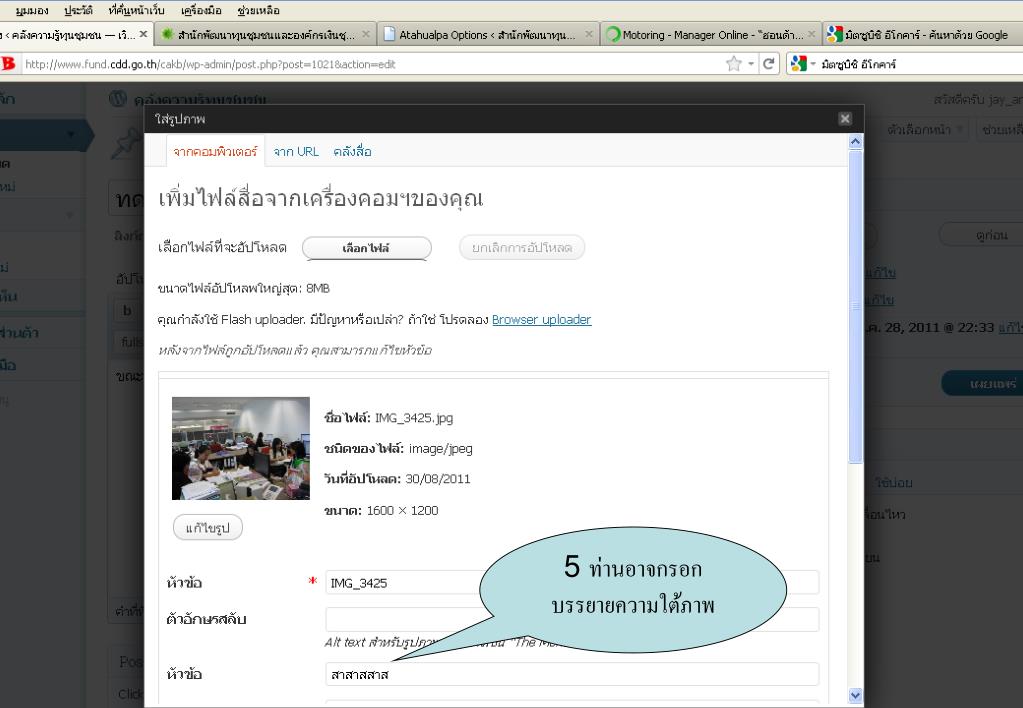Click the หัวข้อ field containing IMG_3425

(572, 583)
